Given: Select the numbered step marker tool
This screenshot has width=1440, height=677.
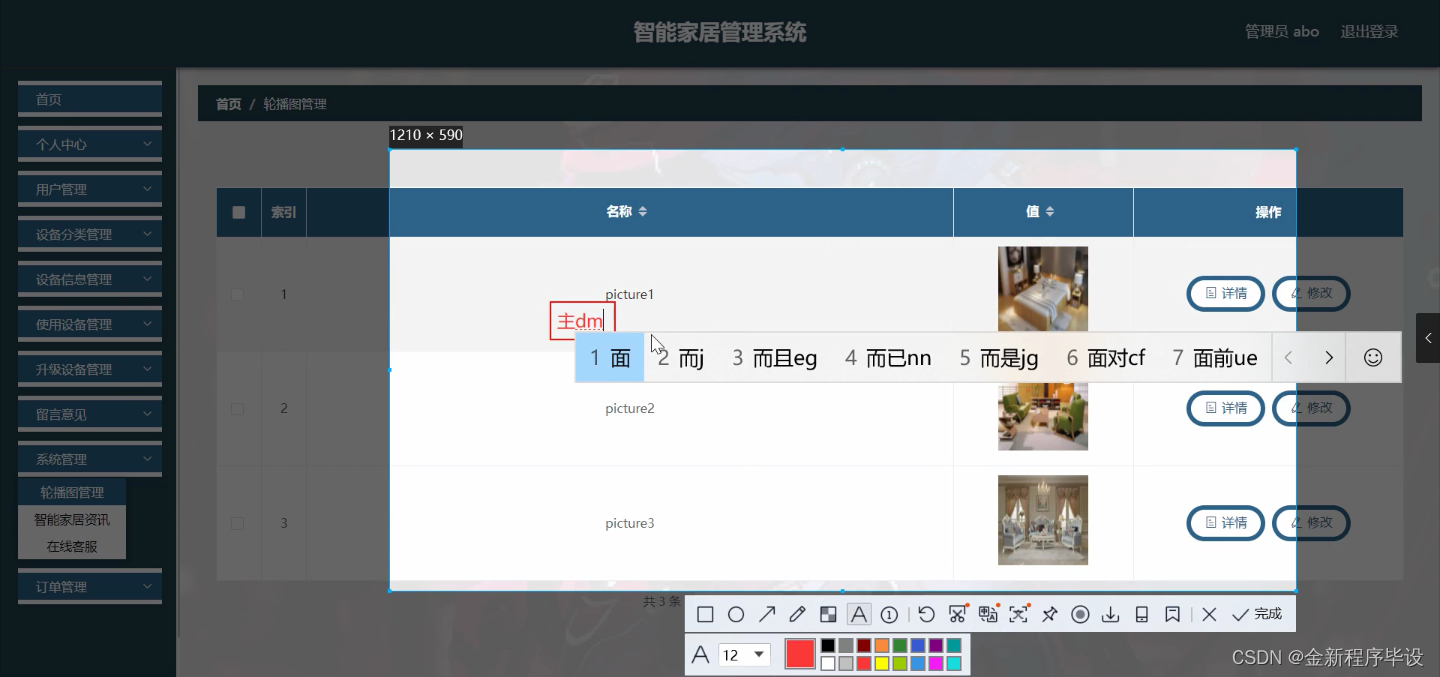Looking at the screenshot, I should (x=890, y=614).
